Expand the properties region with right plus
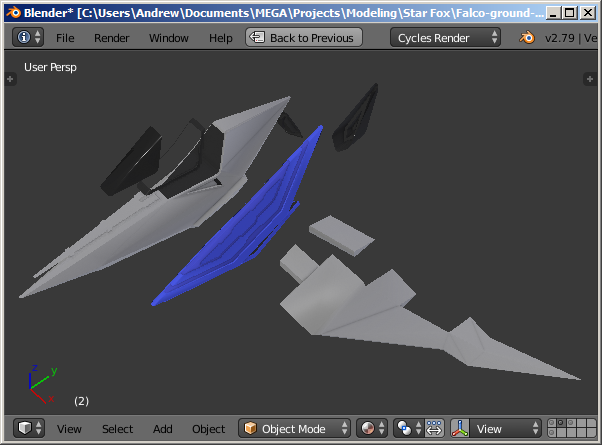602x445 pixels. point(590,79)
